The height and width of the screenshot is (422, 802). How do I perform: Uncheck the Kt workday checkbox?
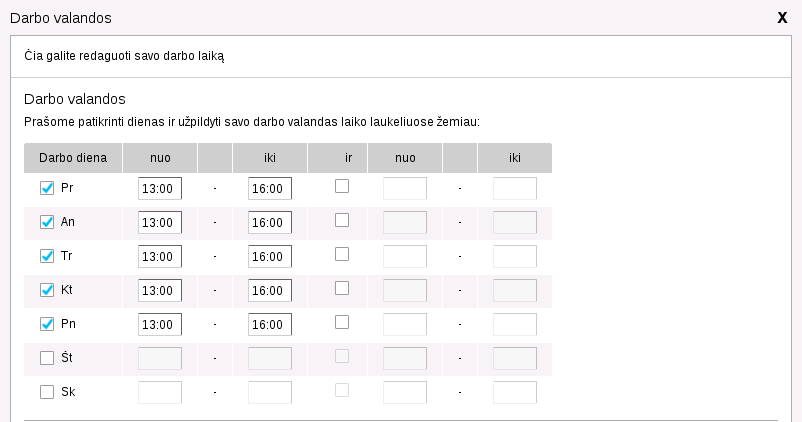47,290
